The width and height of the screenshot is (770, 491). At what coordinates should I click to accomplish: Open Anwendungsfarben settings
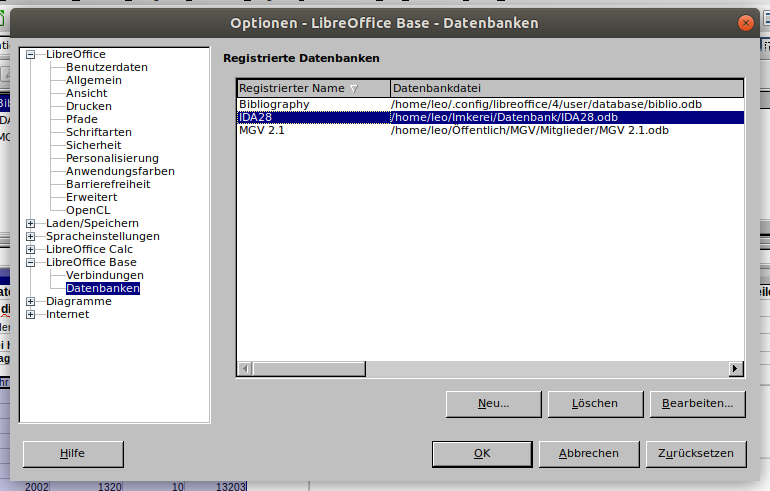coord(120,171)
